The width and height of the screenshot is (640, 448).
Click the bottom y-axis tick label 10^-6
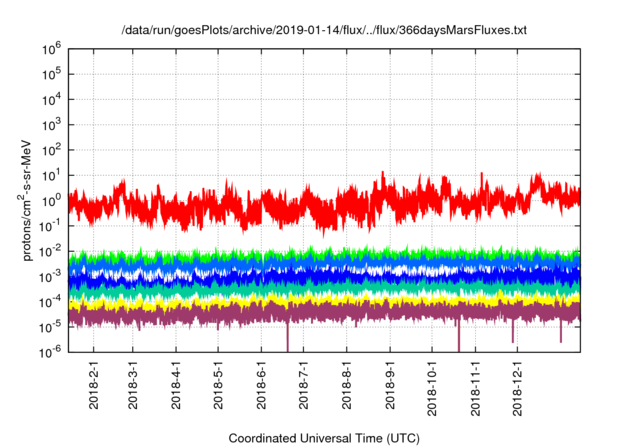click(x=54, y=351)
